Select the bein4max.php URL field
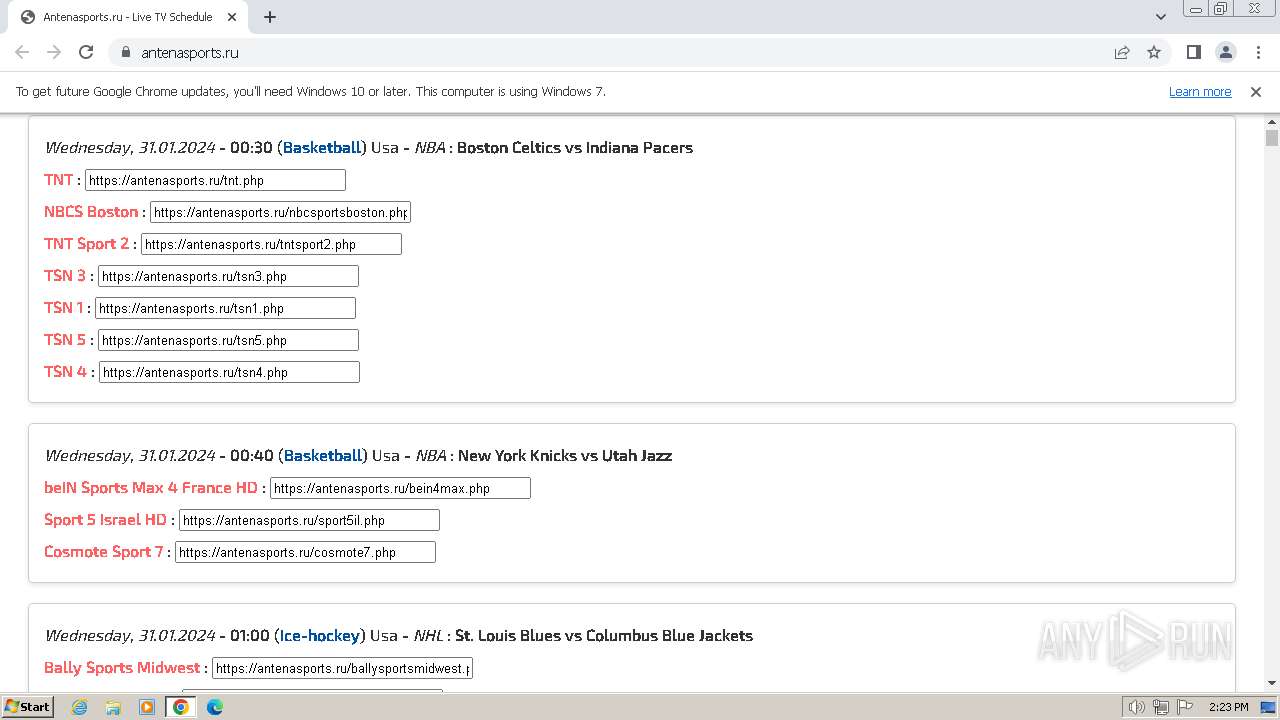Screen dimensions: 1280x720 pyautogui.click(x=400, y=488)
